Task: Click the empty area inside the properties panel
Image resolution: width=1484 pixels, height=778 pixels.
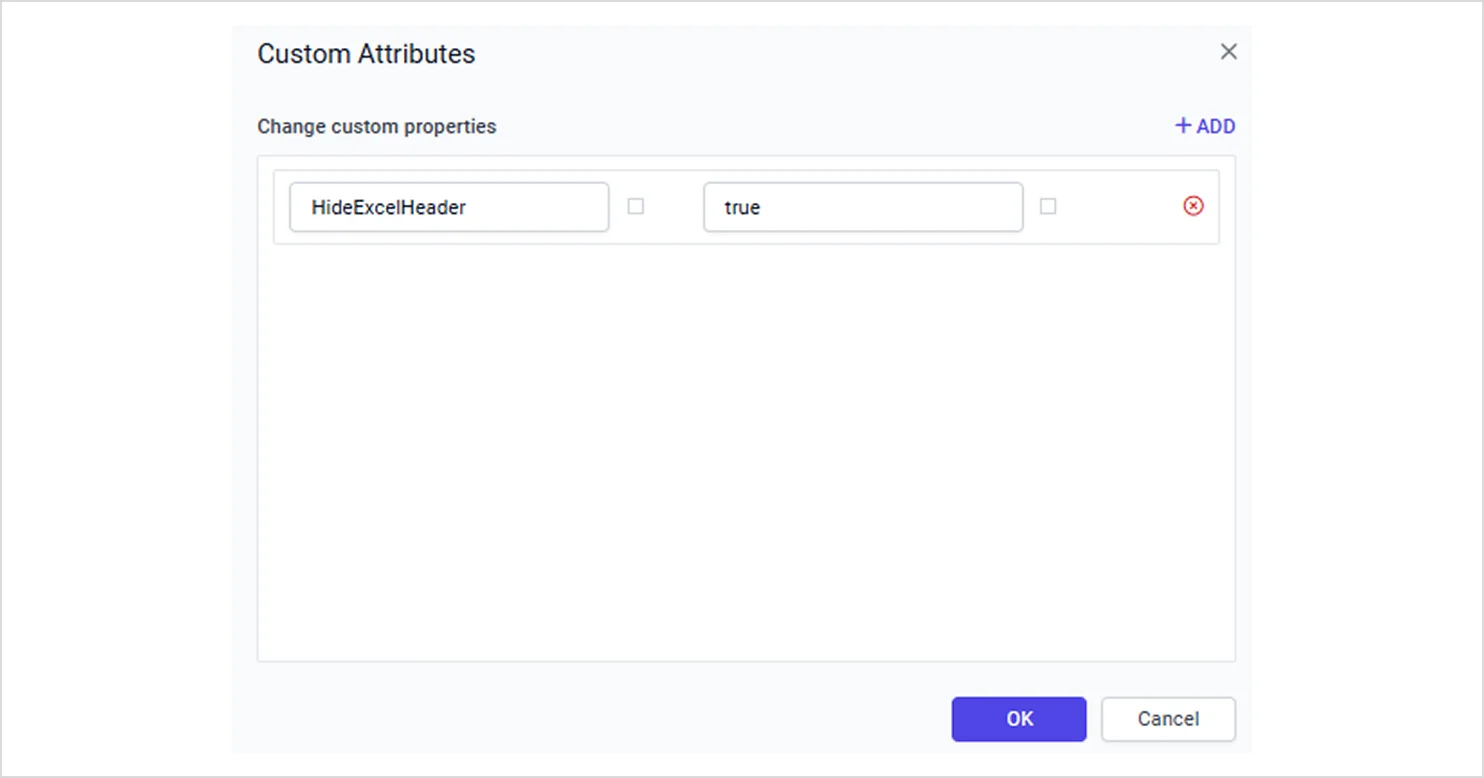Action: tap(746, 450)
